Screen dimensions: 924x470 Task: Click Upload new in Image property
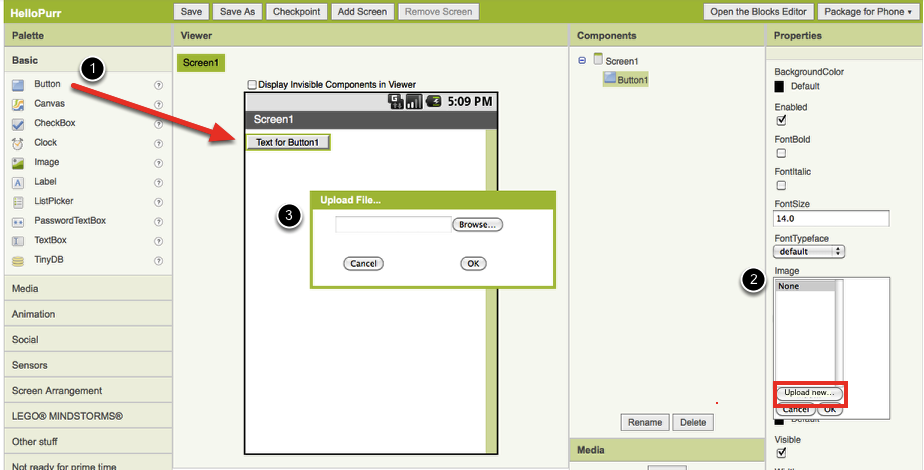pos(809,393)
